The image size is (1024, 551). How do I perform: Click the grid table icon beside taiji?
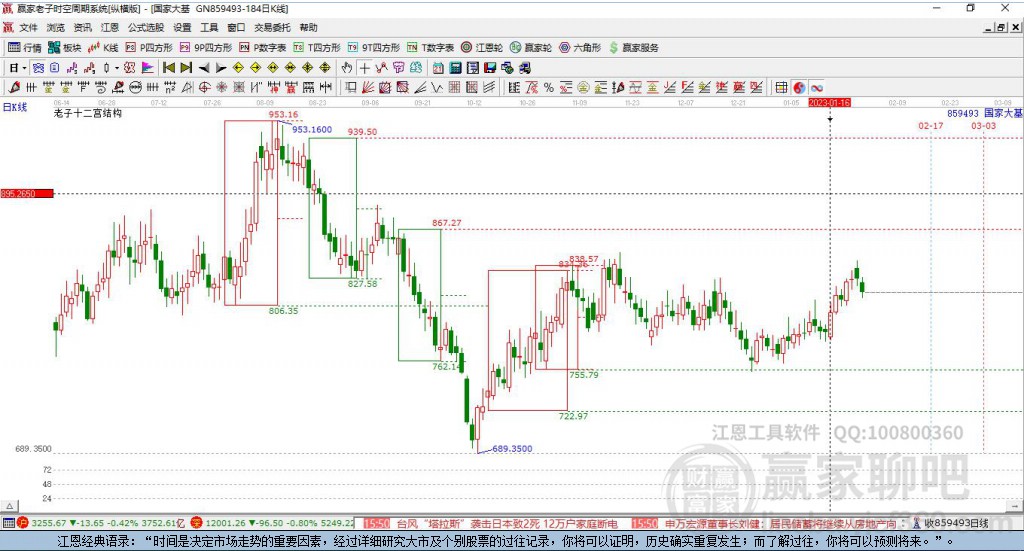[x=781, y=87]
